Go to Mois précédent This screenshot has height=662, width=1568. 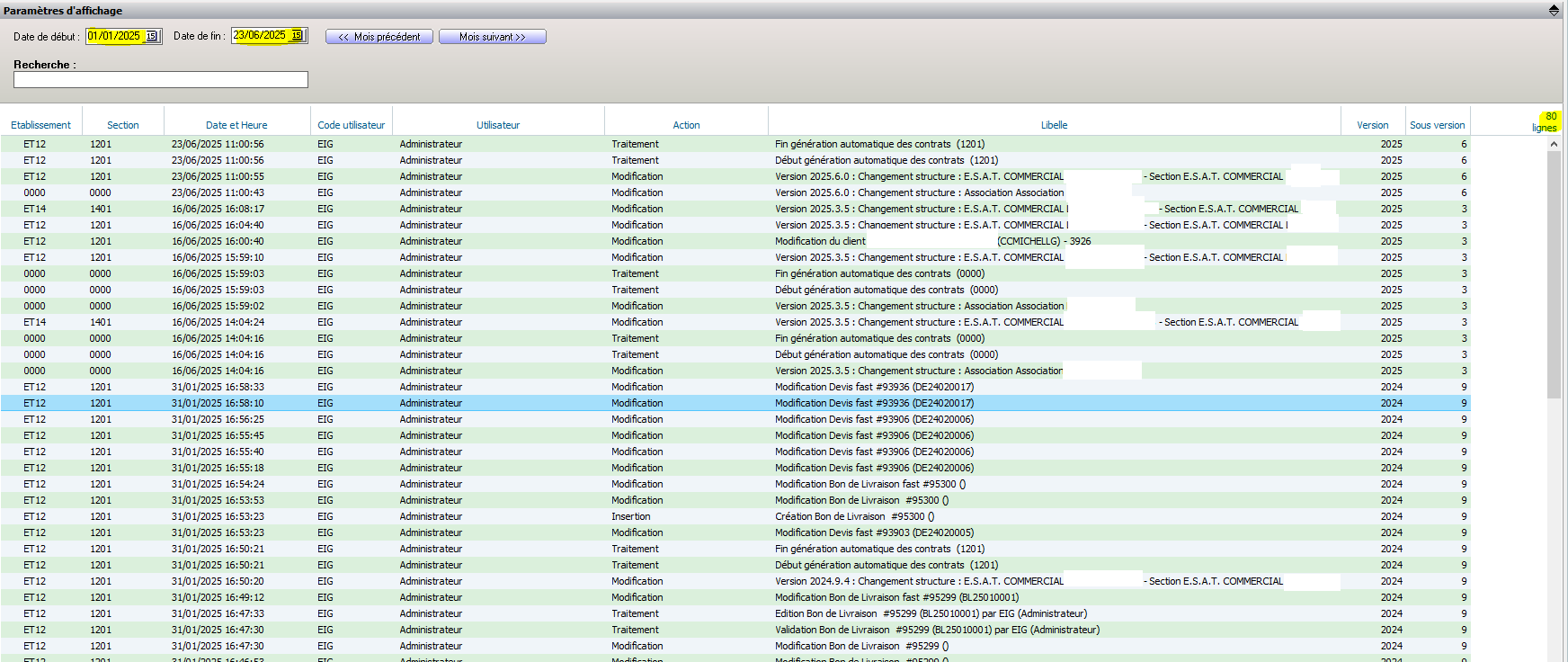pos(379,37)
